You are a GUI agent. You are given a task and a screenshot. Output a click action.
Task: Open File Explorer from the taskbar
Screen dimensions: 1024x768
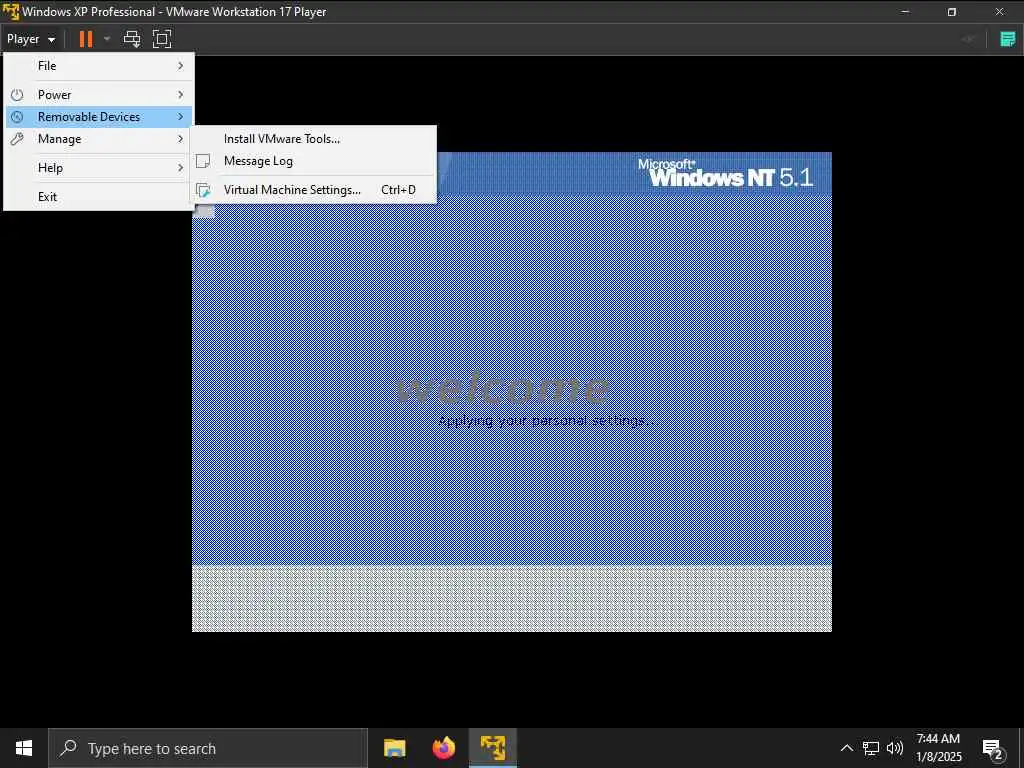pyautogui.click(x=394, y=748)
